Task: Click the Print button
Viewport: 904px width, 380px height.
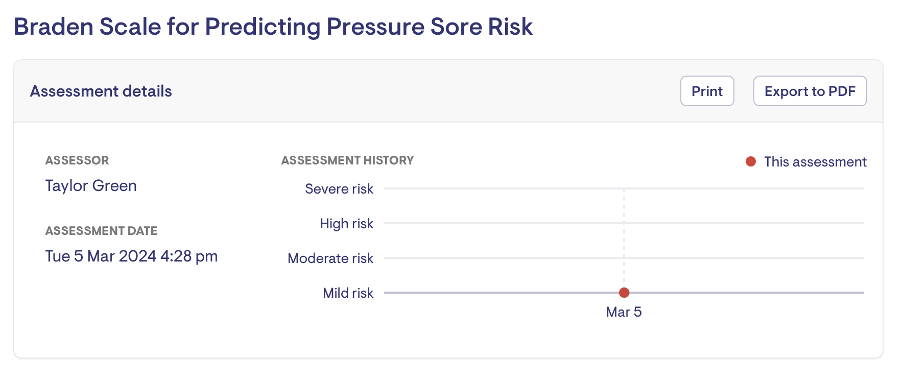Action: pos(707,91)
